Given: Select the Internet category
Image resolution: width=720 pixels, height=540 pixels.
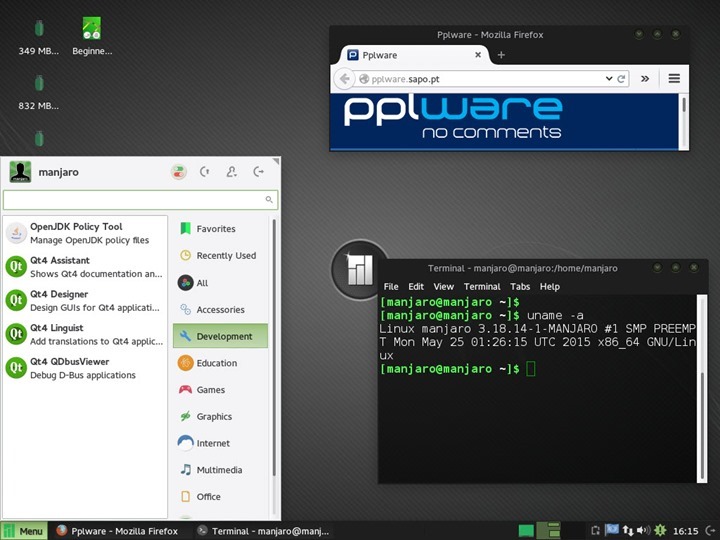Looking at the screenshot, I should tap(220, 443).
